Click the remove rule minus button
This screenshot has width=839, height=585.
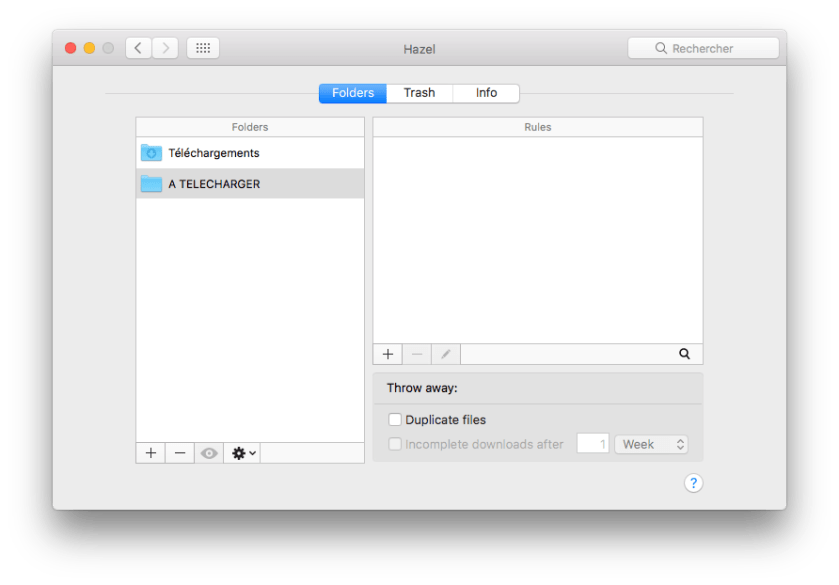[417, 354]
